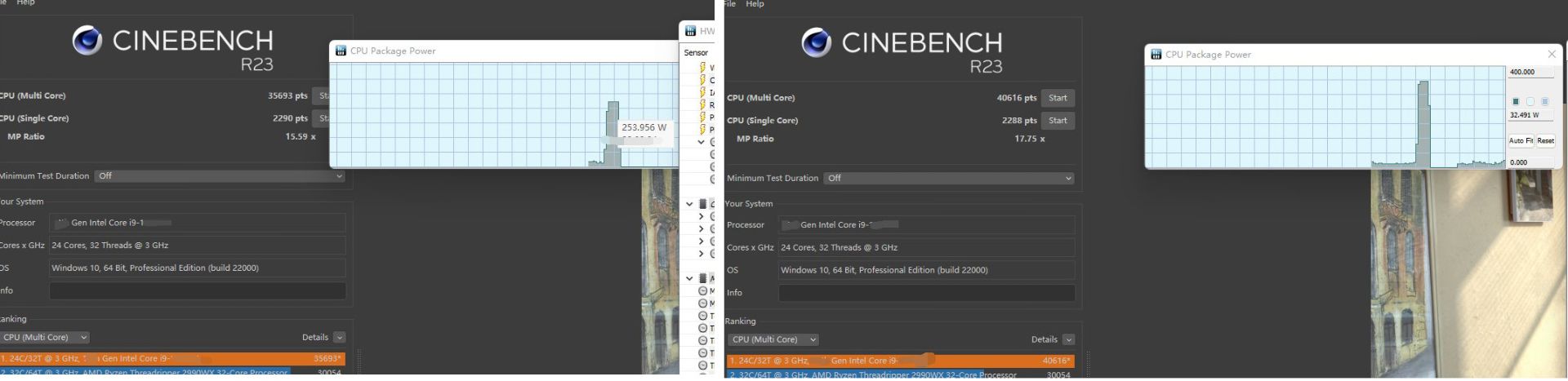Toggle the Details checkbox in left Ranking panel

coord(339,338)
